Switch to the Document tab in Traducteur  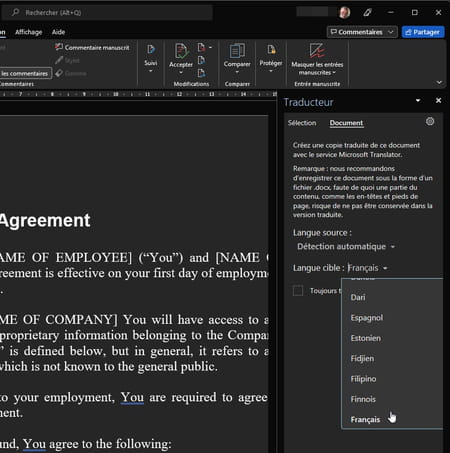[346, 123]
